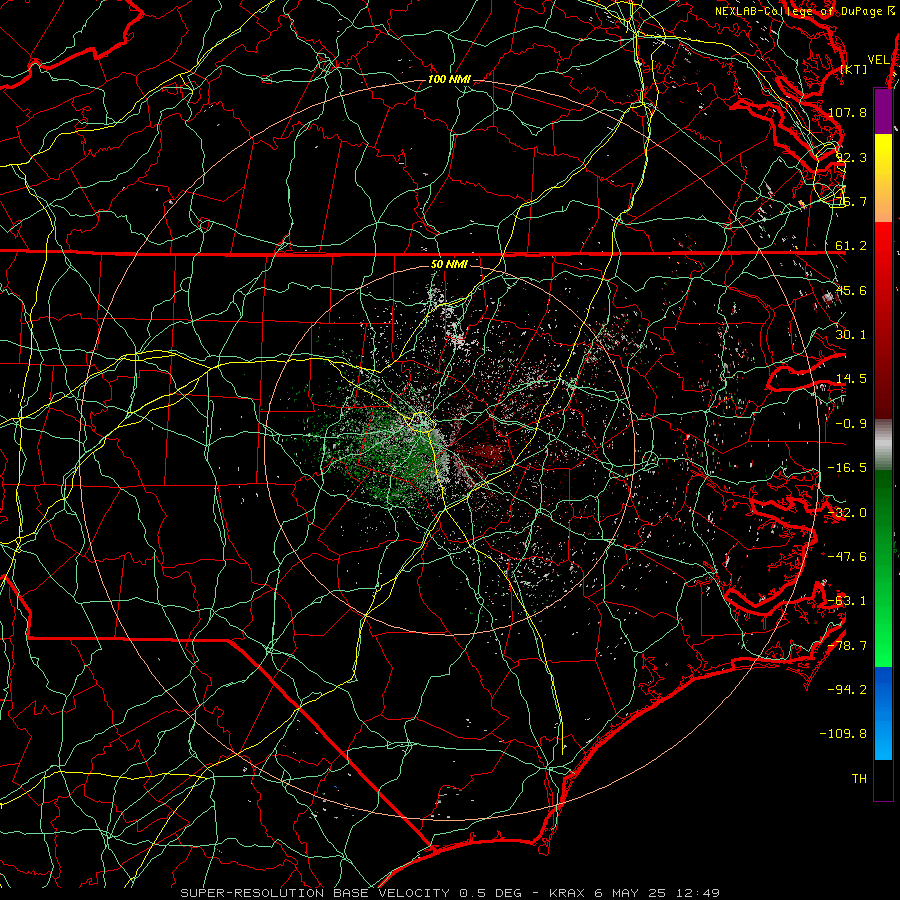Pick the yellow-orange segment of the velocity bar
The height and width of the screenshot is (900, 900).
883,178
